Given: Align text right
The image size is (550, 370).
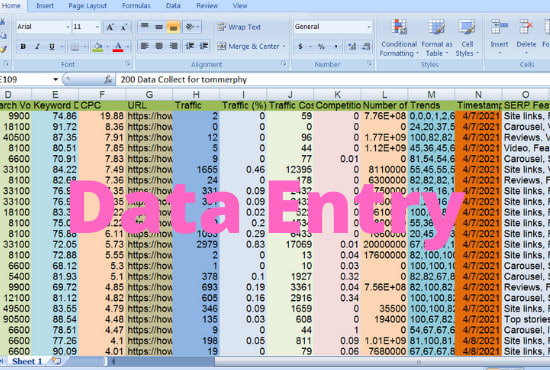Looking at the screenshot, I should click(173, 46).
